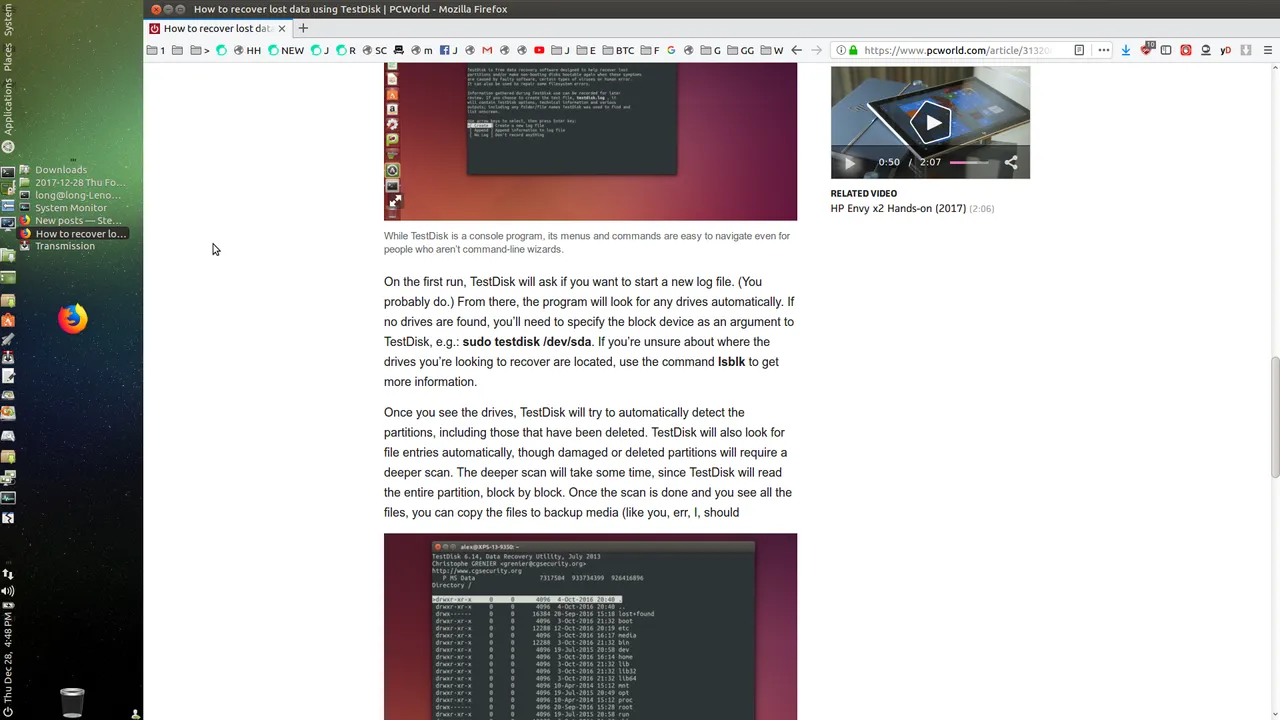Viewport: 1280px width, 720px height.
Task: Click the extension icon with badge 10
Action: click(1147, 49)
